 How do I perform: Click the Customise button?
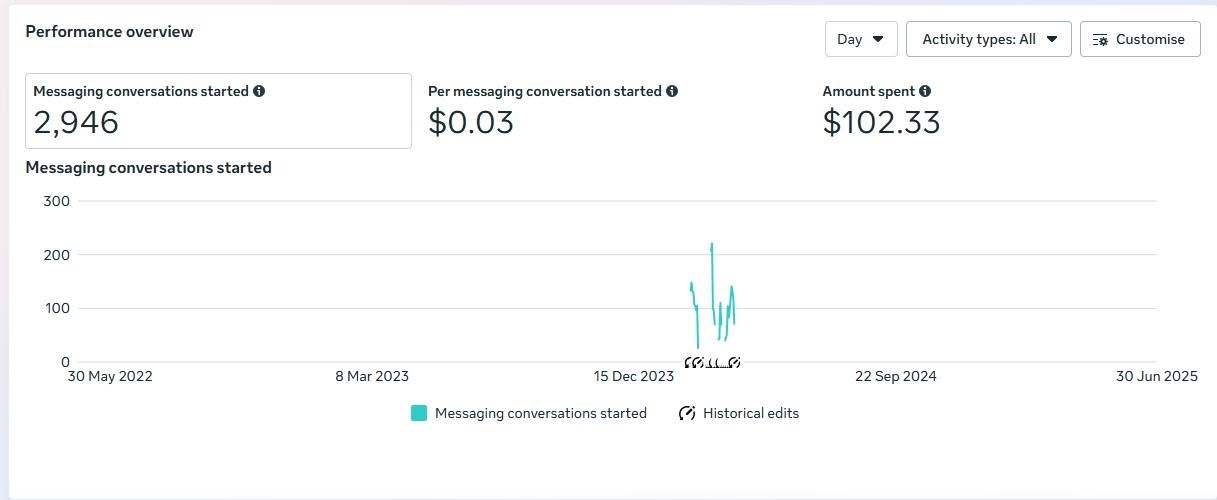coord(1140,39)
